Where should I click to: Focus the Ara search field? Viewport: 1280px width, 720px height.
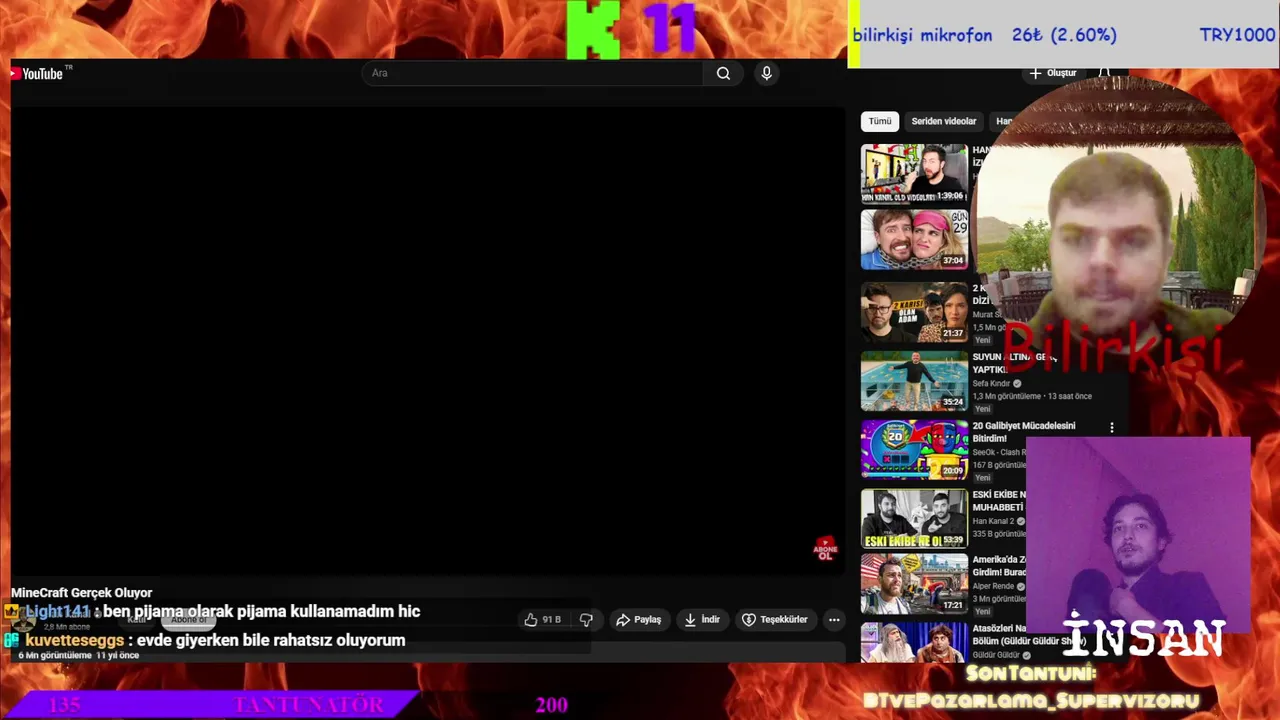point(533,73)
